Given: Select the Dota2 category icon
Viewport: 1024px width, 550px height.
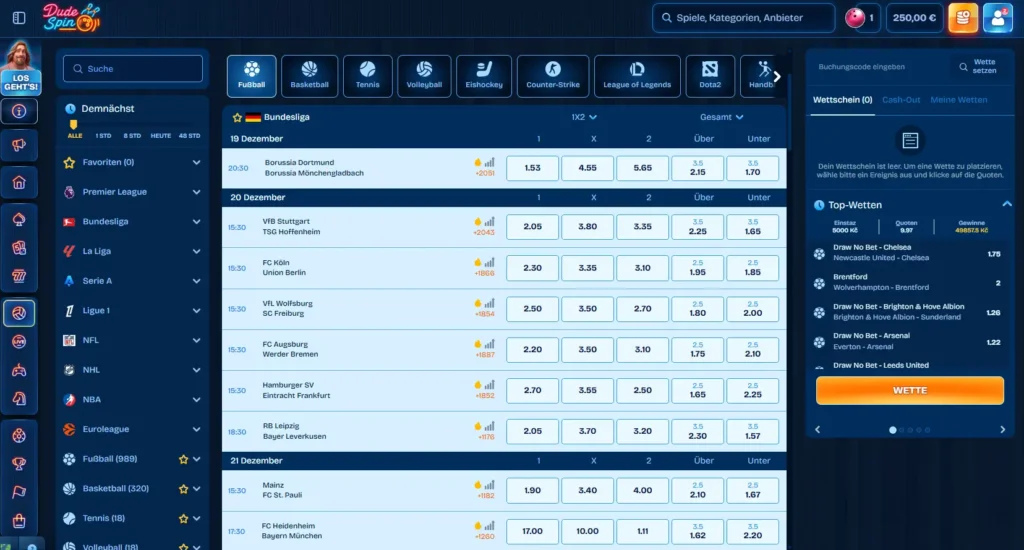Looking at the screenshot, I should pyautogui.click(x=710, y=76).
